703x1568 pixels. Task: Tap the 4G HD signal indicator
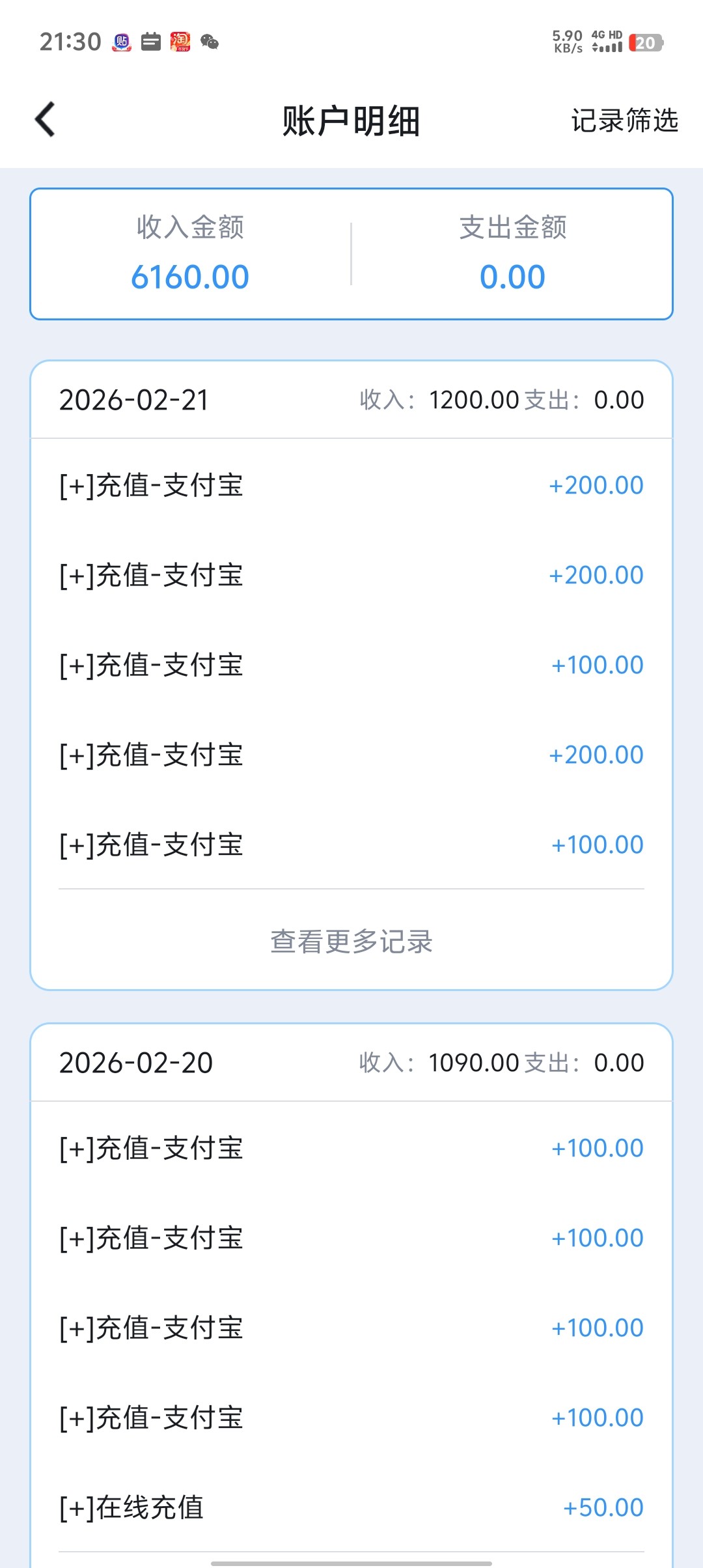click(607, 41)
